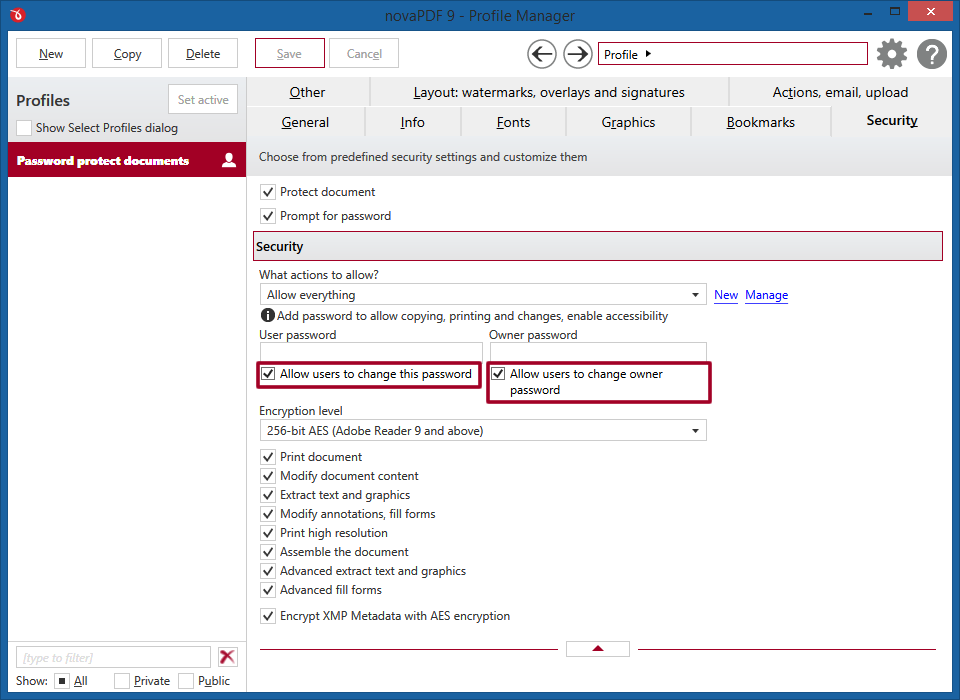Switch to the Info tab

412,122
